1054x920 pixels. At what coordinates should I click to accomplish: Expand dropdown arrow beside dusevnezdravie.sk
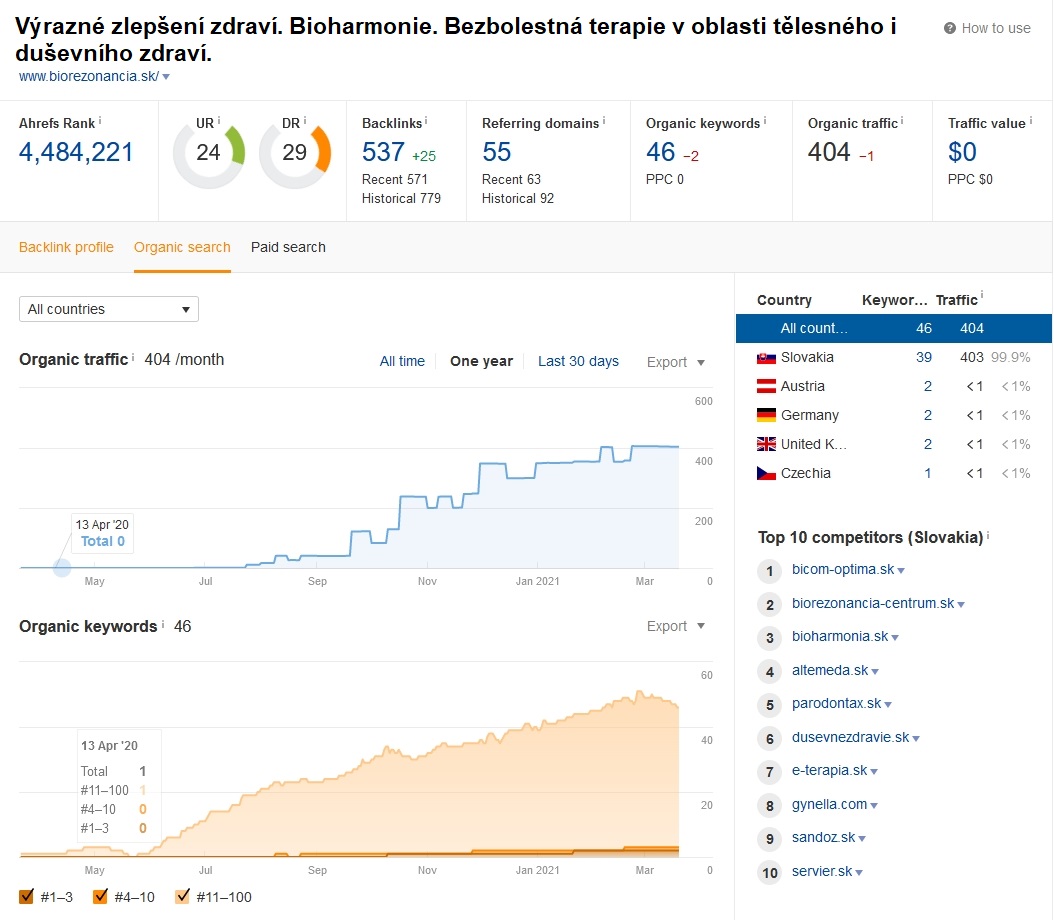(916, 739)
